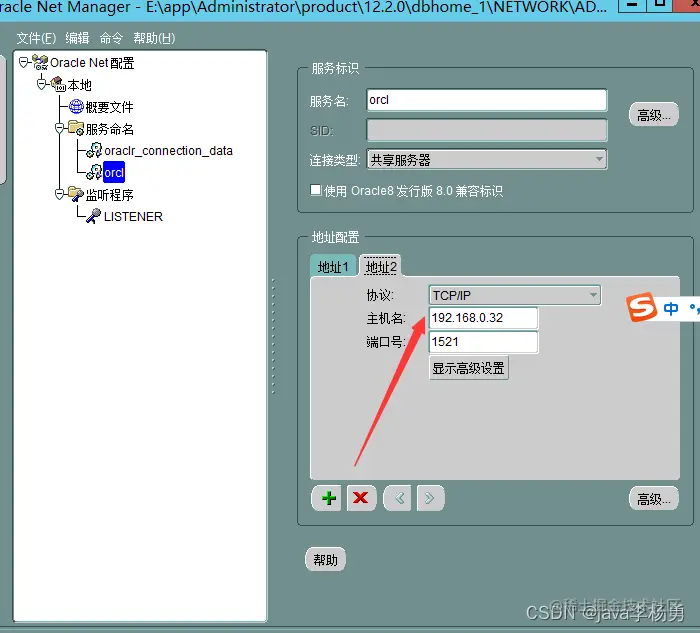Click the Sogou input method S icon
Image resolution: width=700 pixels, height=633 pixels.
tap(642, 307)
